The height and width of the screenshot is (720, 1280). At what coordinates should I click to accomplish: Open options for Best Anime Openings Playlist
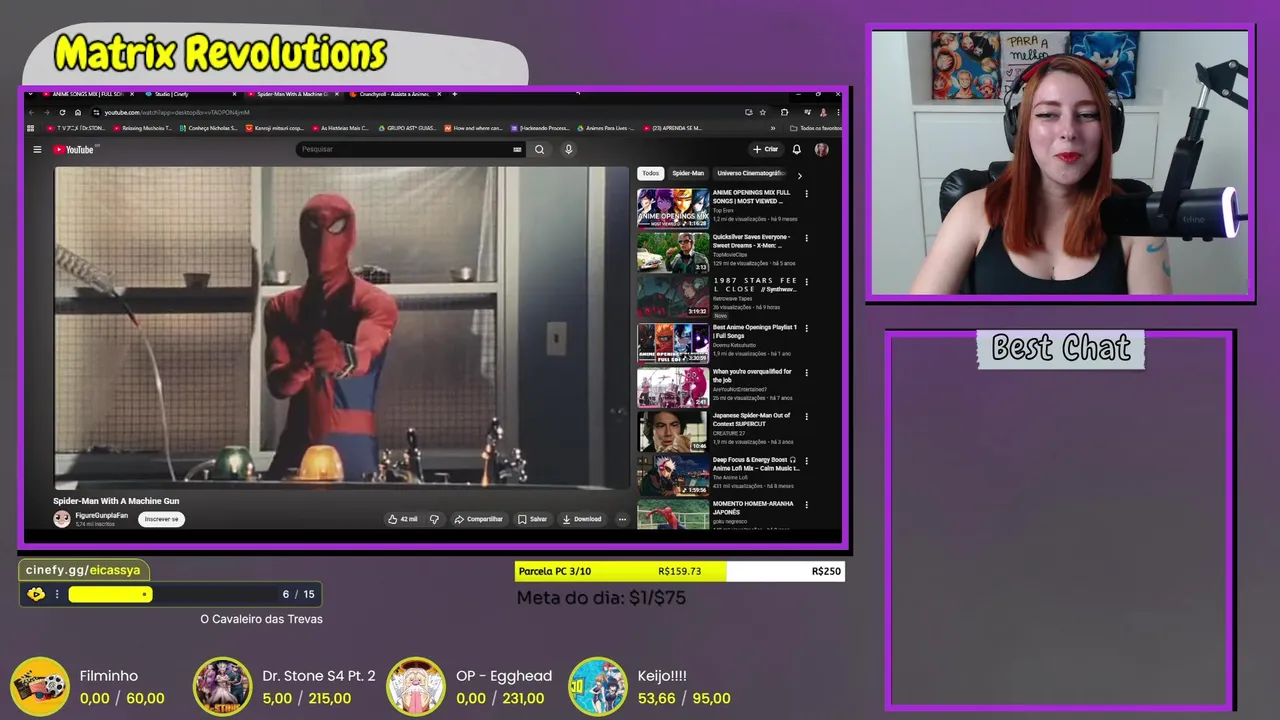coord(806,328)
